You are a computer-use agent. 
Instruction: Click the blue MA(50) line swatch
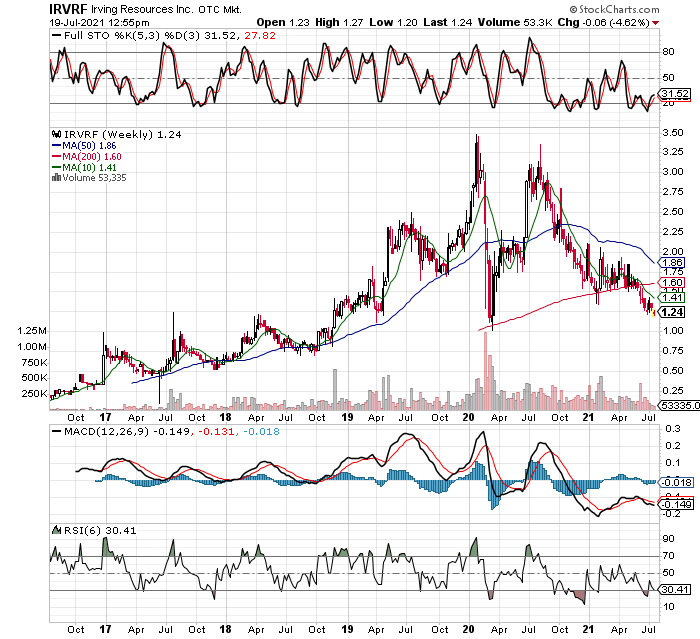[57, 146]
